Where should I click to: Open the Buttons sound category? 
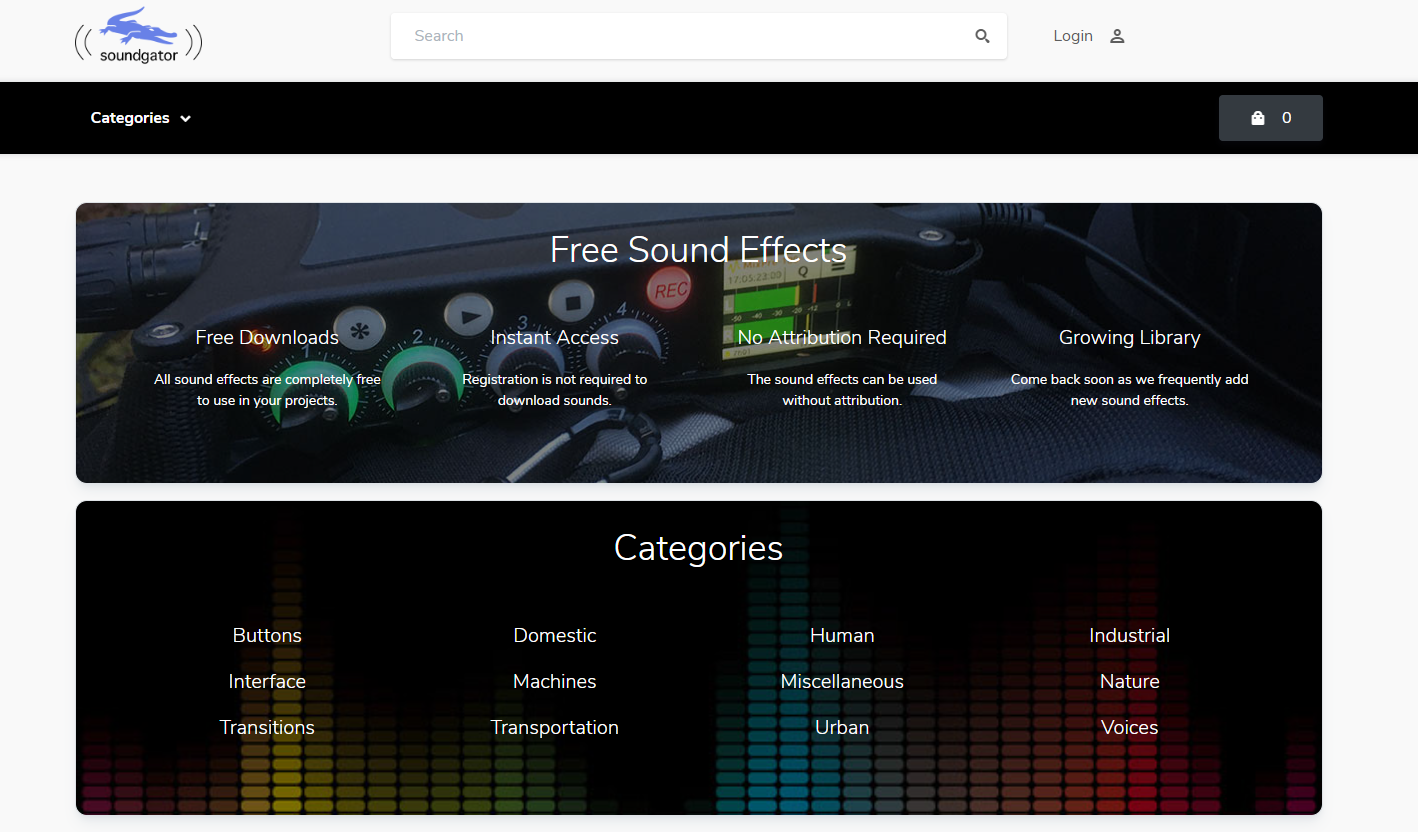267,635
